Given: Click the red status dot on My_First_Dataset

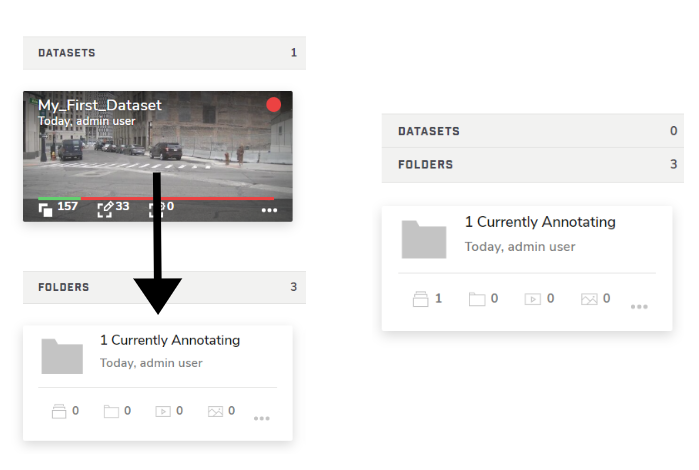Looking at the screenshot, I should (273, 105).
